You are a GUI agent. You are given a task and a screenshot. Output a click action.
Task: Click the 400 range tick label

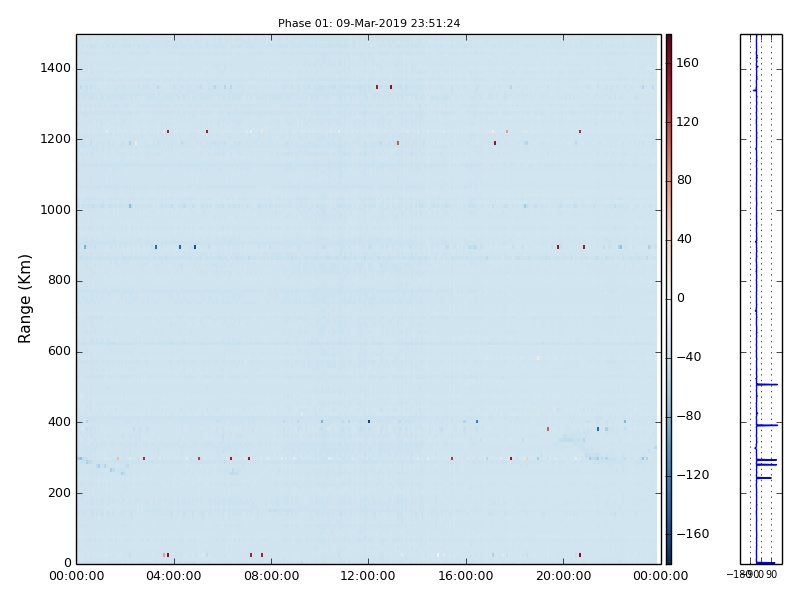pyautogui.click(x=59, y=422)
